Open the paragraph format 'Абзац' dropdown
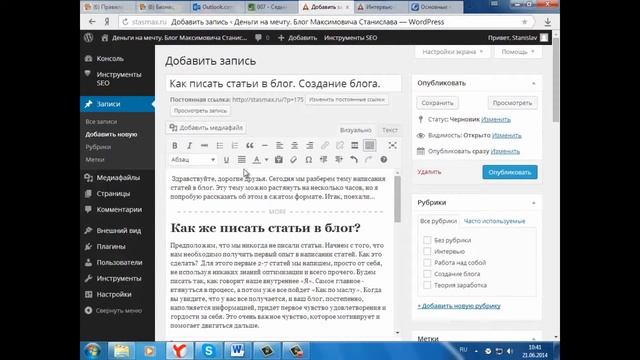 pyautogui.click(x=193, y=160)
